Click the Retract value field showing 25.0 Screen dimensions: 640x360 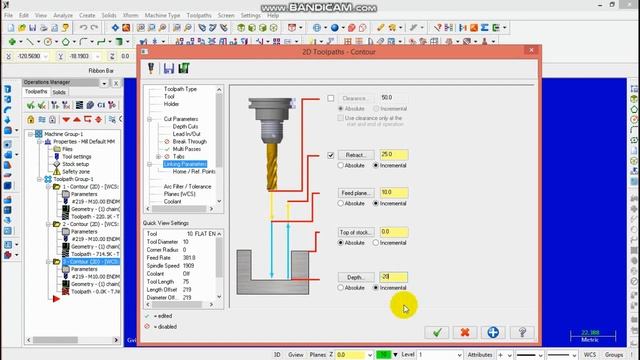tap(393, 155)
